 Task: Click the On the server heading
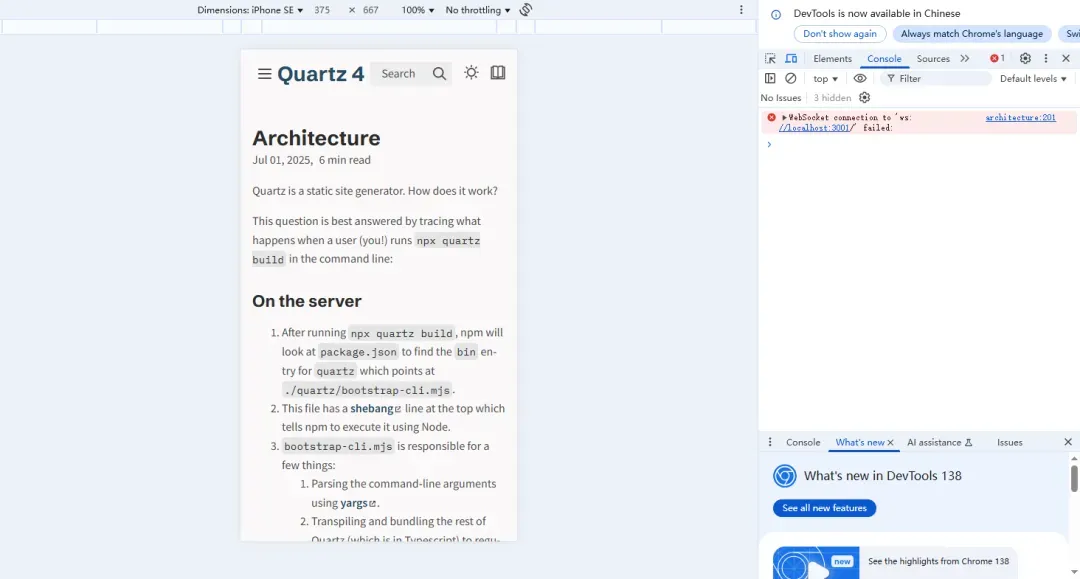307,301
